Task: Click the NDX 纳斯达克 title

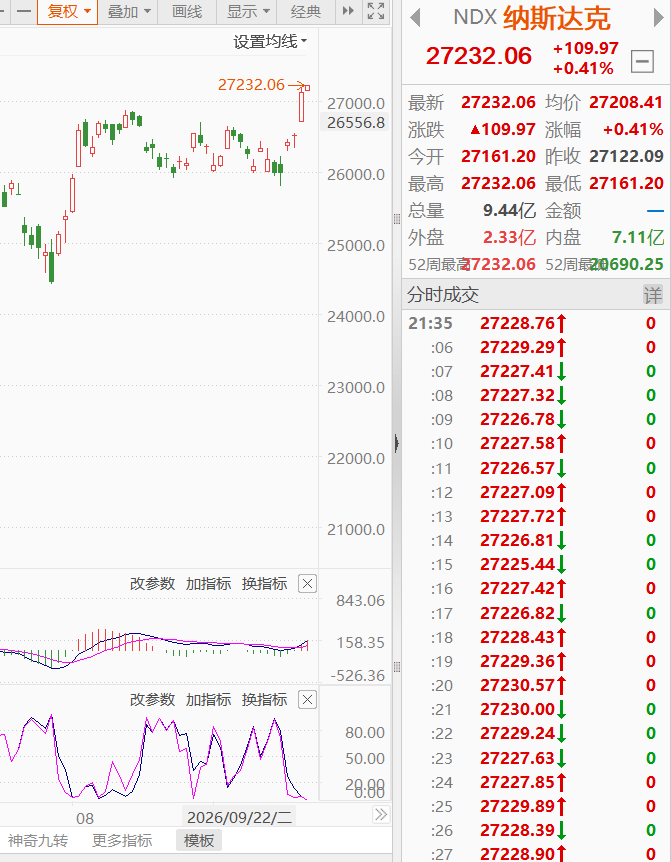Action: (532, 18)
